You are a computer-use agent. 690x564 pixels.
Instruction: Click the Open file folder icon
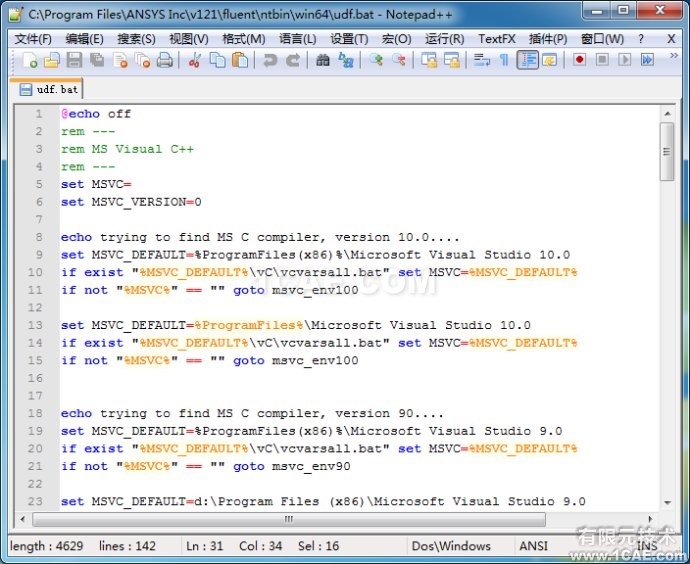tap(52, 60)
